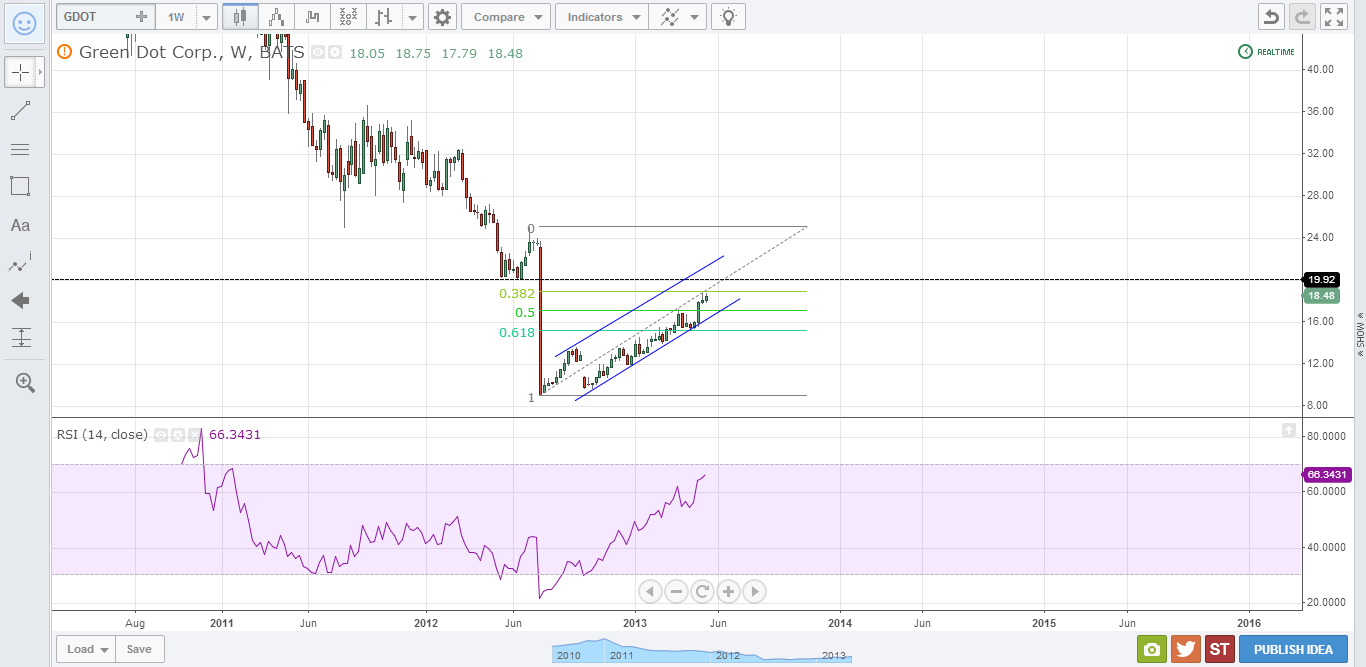Remove the RSI indicator with its X icon

(193, 435)
